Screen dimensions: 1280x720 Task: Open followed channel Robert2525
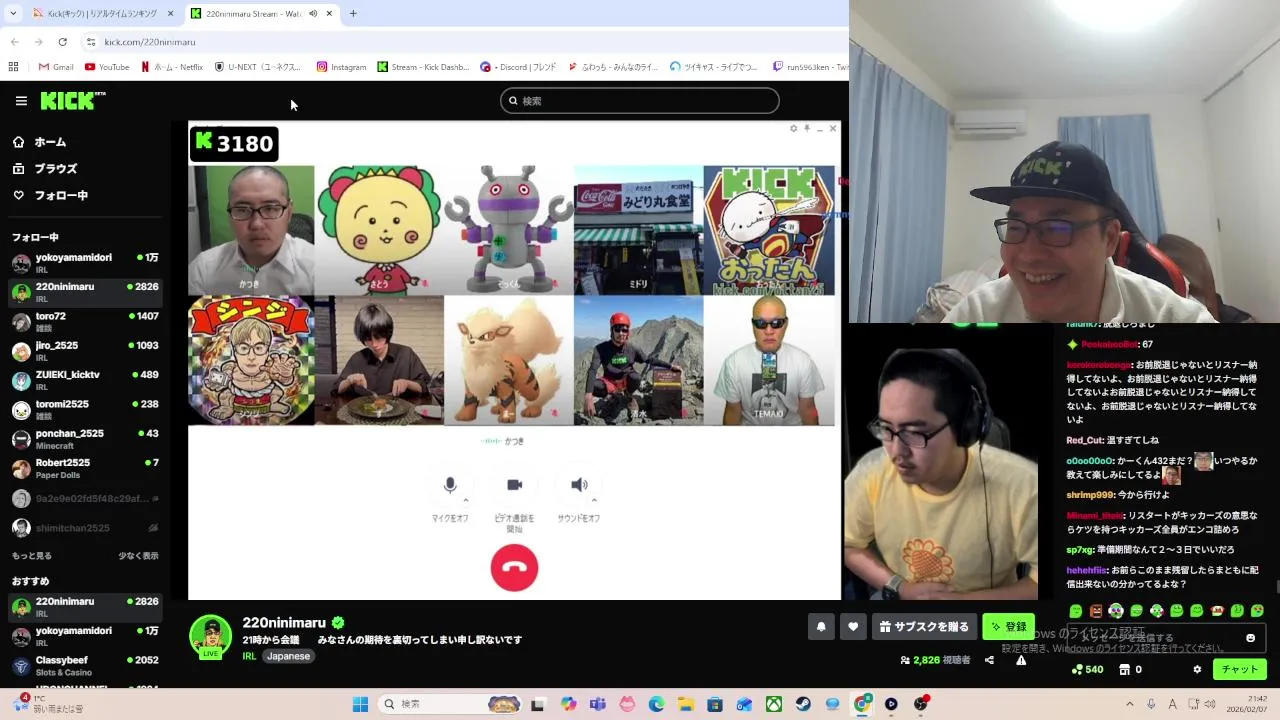(x=85, y=468)
